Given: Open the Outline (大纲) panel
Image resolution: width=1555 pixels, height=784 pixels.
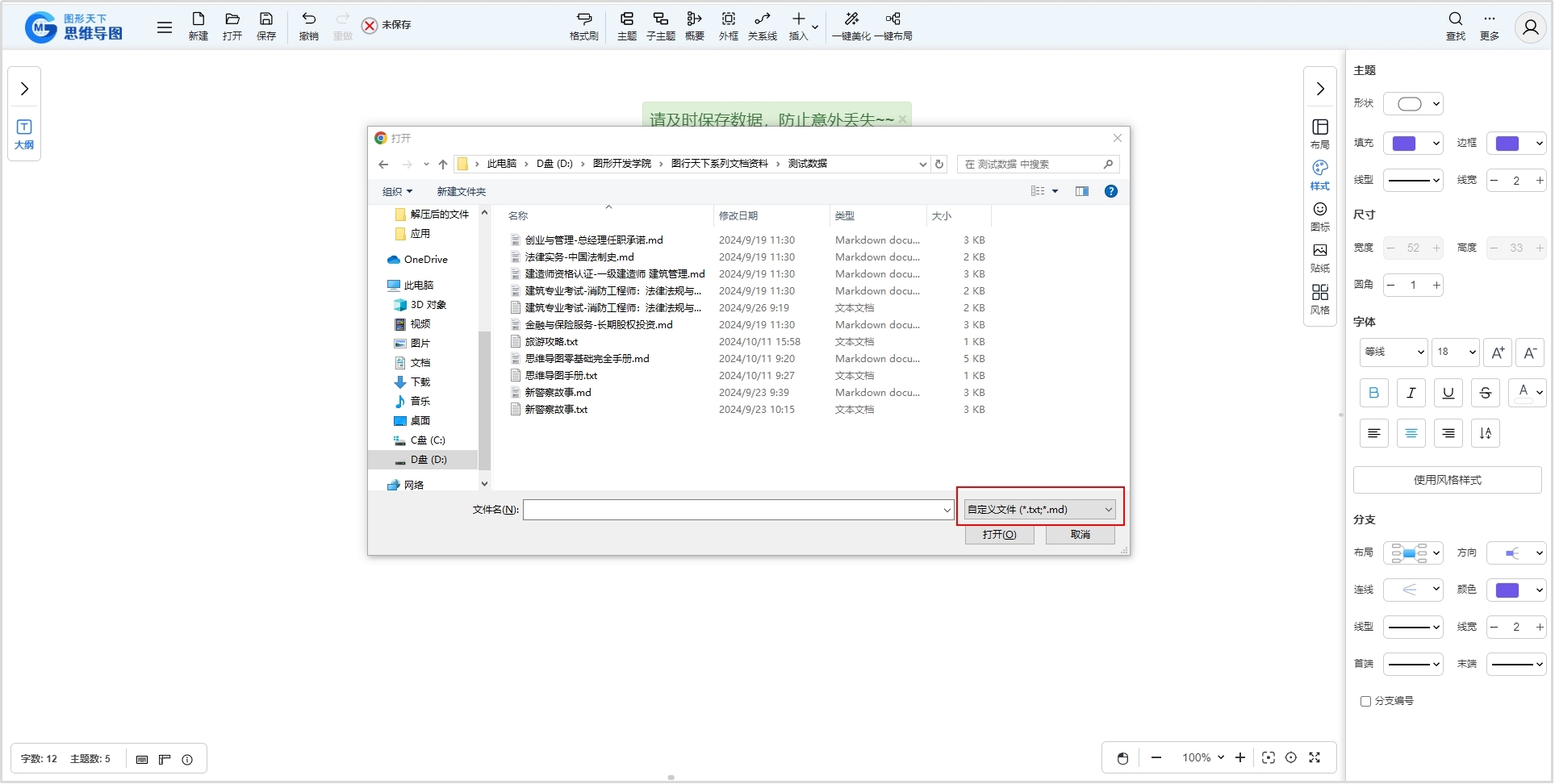Looking at the screenshot, I should [24, 135].
